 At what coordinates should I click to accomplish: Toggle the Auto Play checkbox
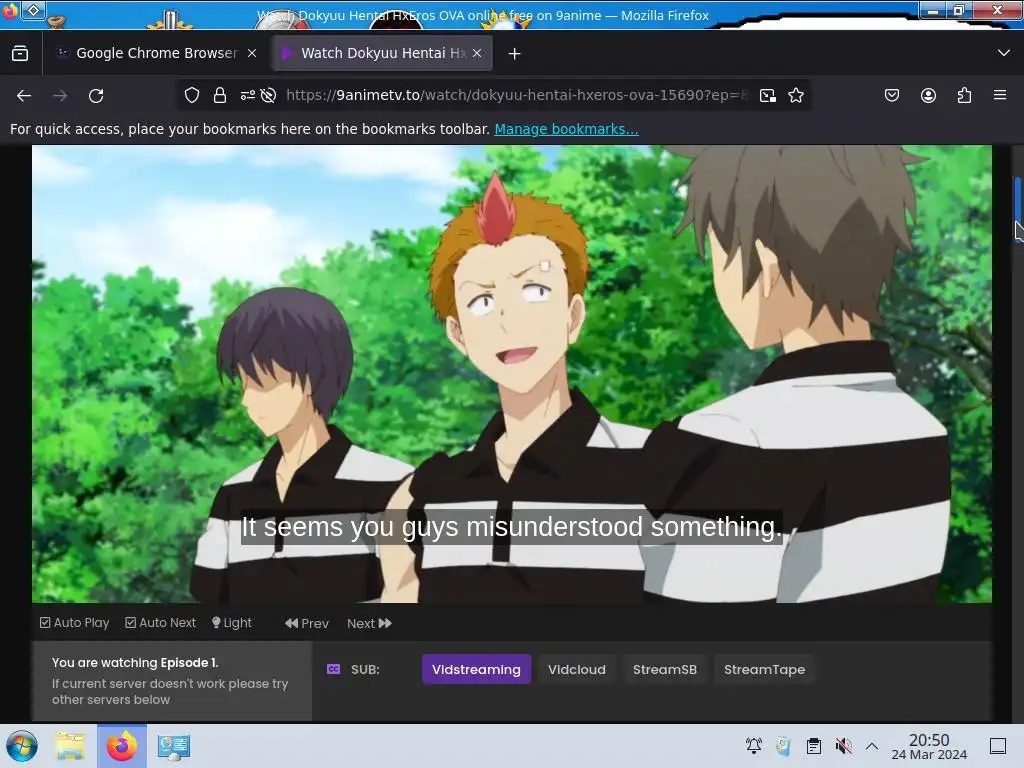pyautogui.click(x=74, y=622)
